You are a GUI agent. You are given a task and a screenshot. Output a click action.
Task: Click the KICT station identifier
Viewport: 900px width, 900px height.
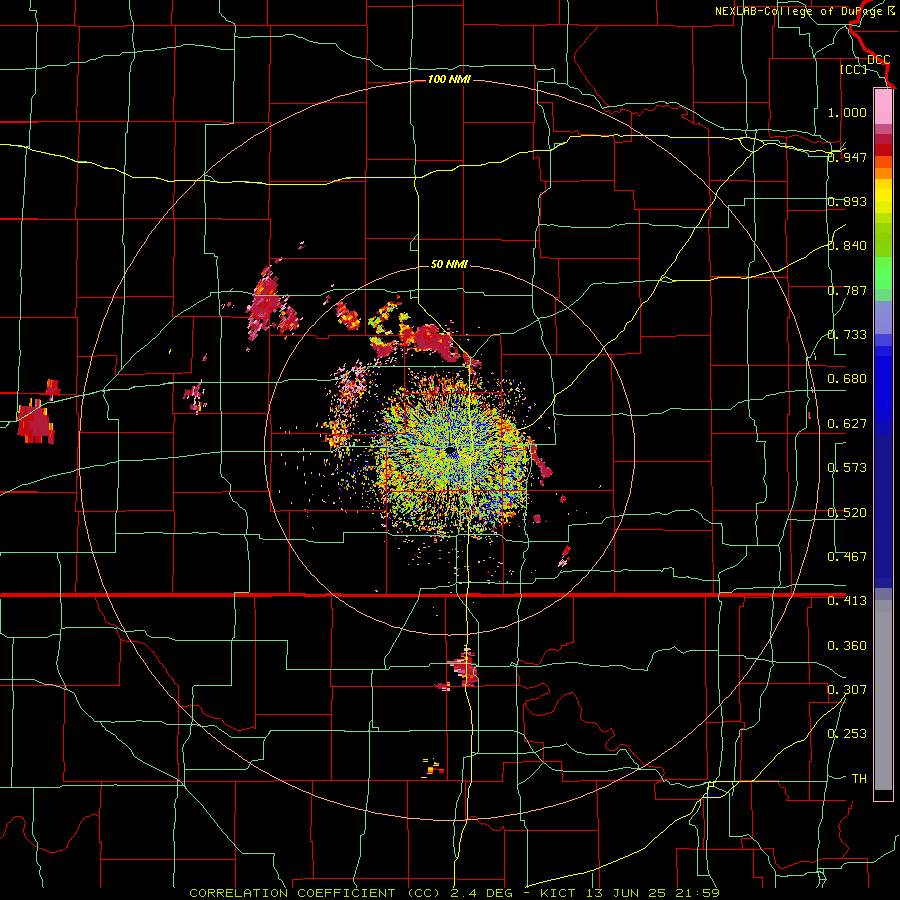pos(560,893)
